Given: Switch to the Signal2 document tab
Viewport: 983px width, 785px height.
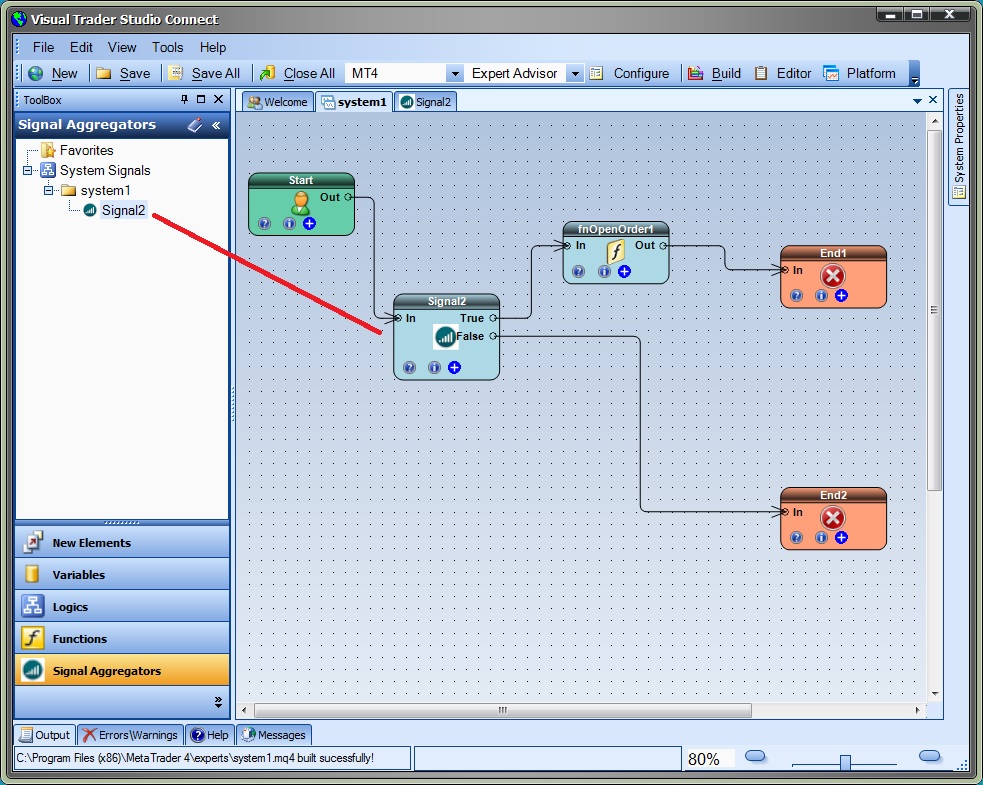Looking at the screenshot, I should (x=426, y=102).
